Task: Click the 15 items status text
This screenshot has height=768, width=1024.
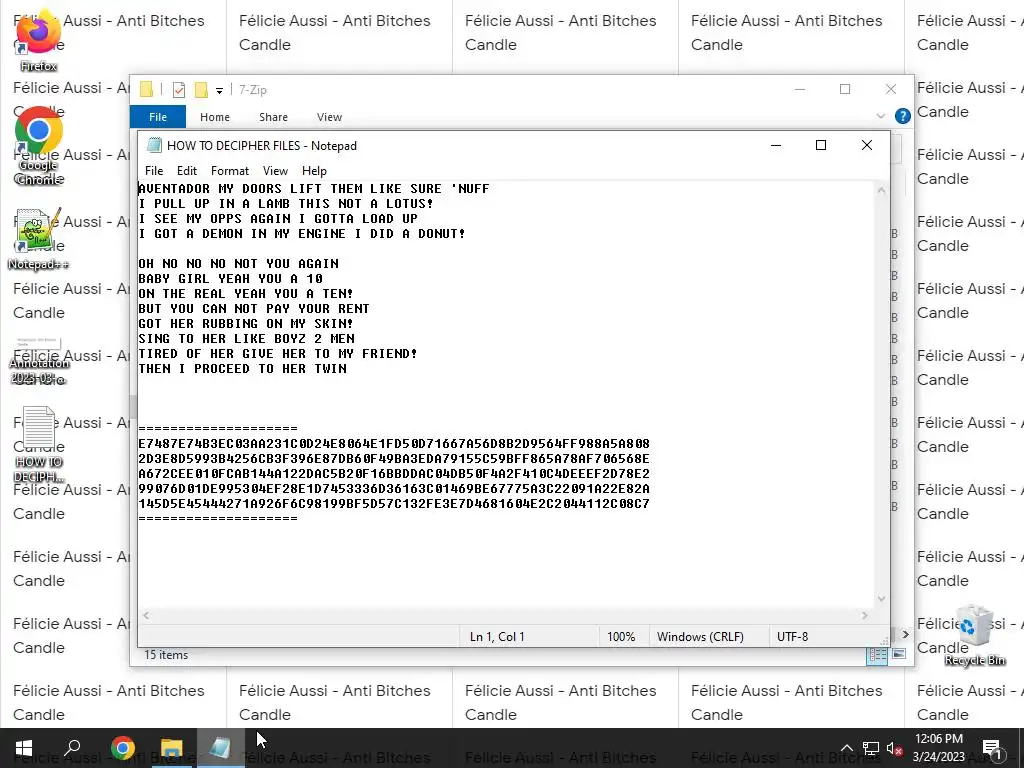Action: [x=166, y=655]
